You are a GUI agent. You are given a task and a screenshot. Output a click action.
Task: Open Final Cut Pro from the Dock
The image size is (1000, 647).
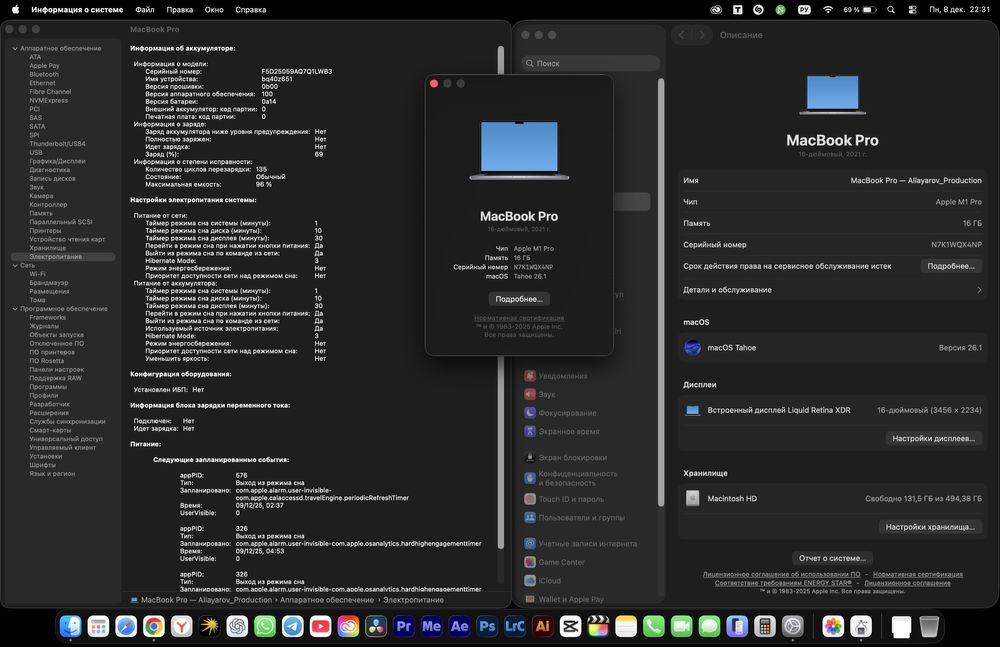[598, 627]
